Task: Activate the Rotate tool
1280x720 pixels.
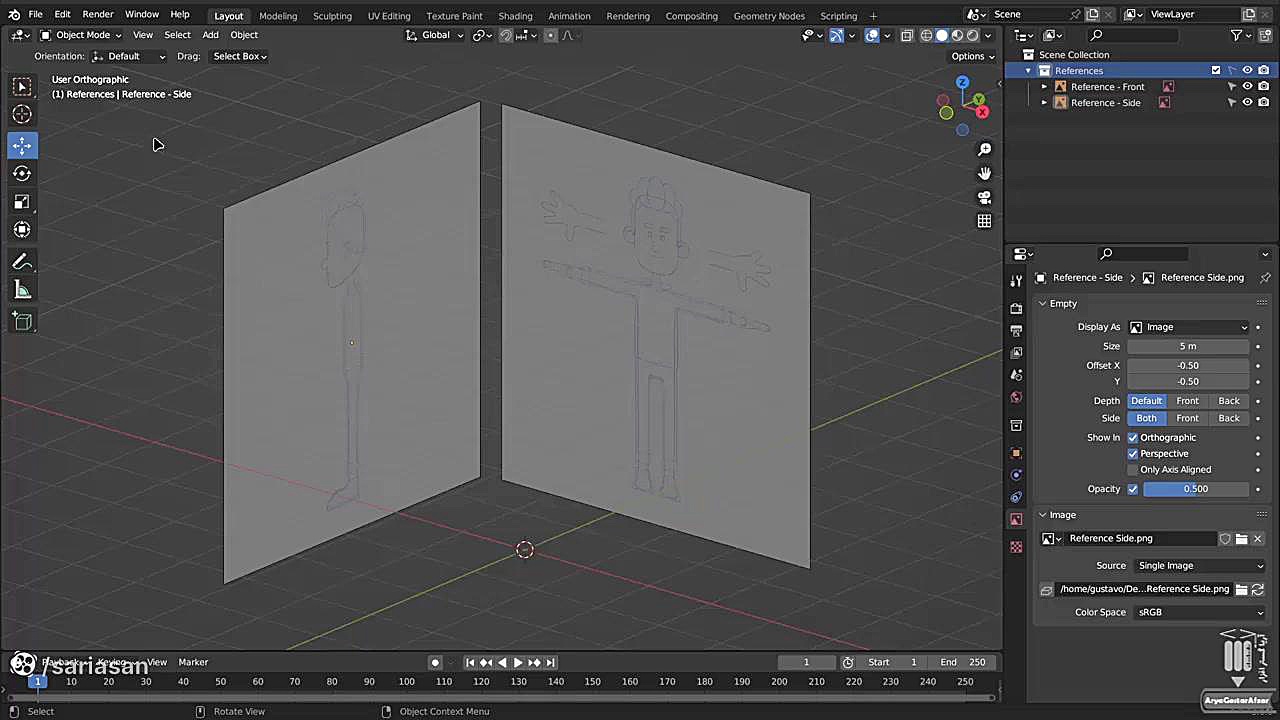Action: click(22, 173)
